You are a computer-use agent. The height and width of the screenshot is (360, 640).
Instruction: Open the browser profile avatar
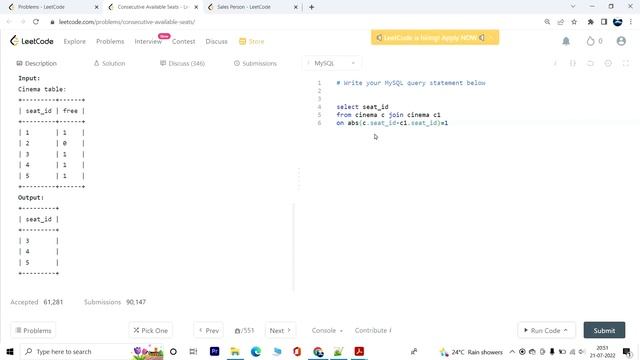617,22
